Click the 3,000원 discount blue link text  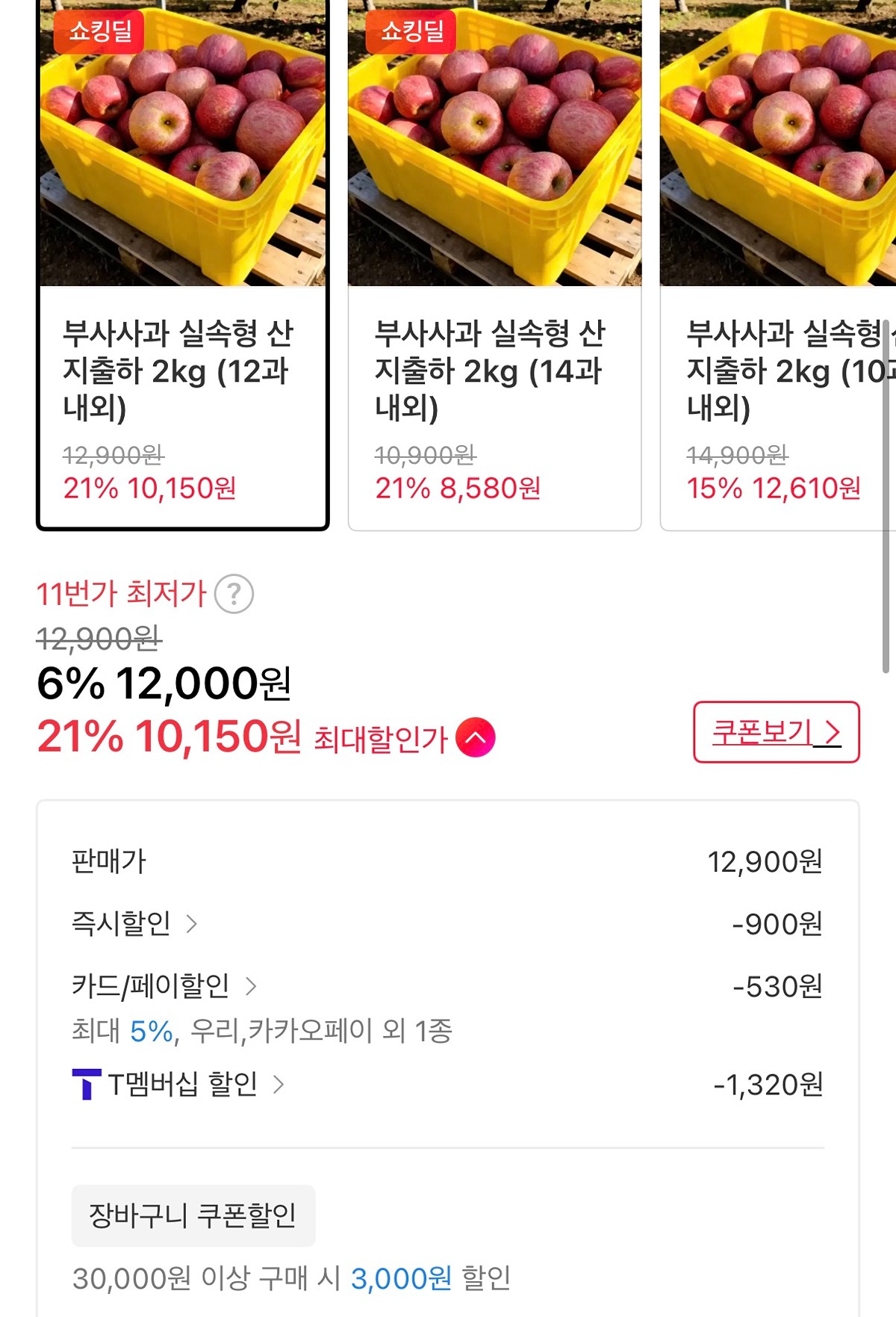[x=401, y=1278]
